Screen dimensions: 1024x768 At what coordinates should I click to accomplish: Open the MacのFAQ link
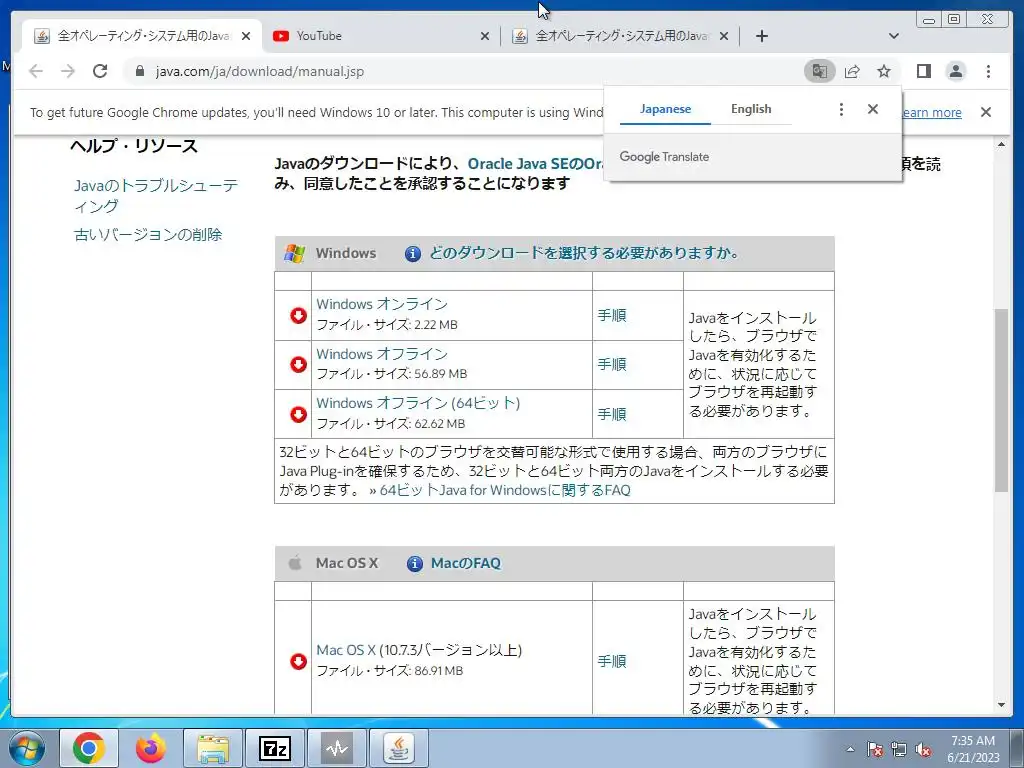coord(466,563)
